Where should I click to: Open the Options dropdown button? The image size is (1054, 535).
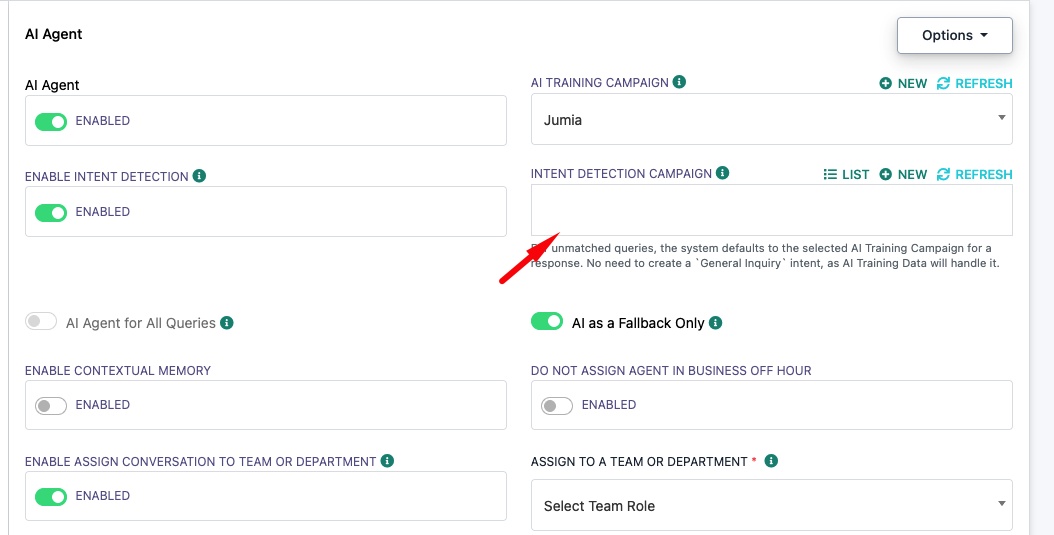point(955,36)
